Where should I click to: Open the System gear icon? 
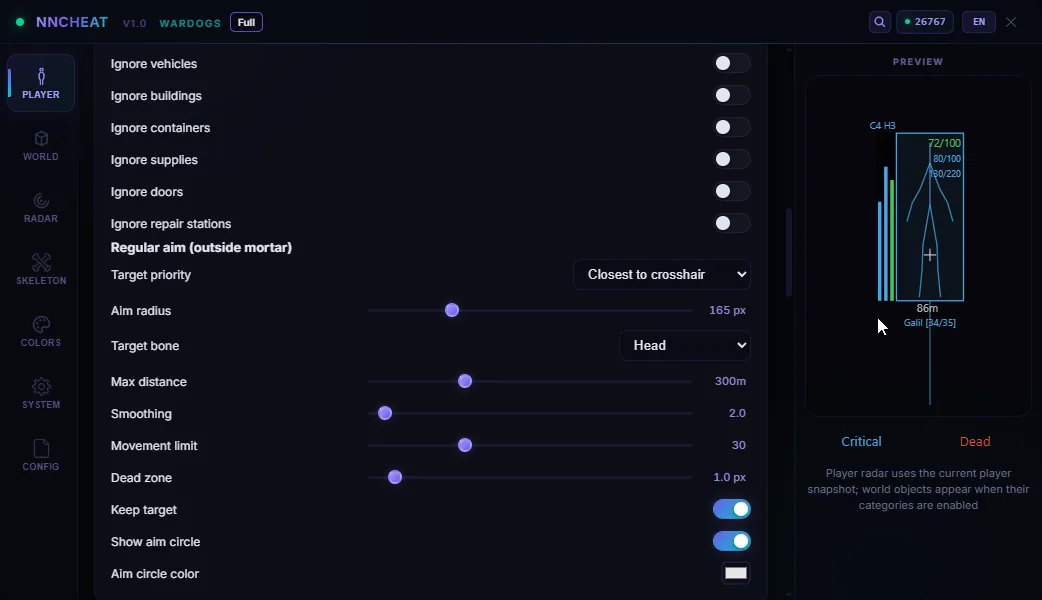(x=41, y=387)
